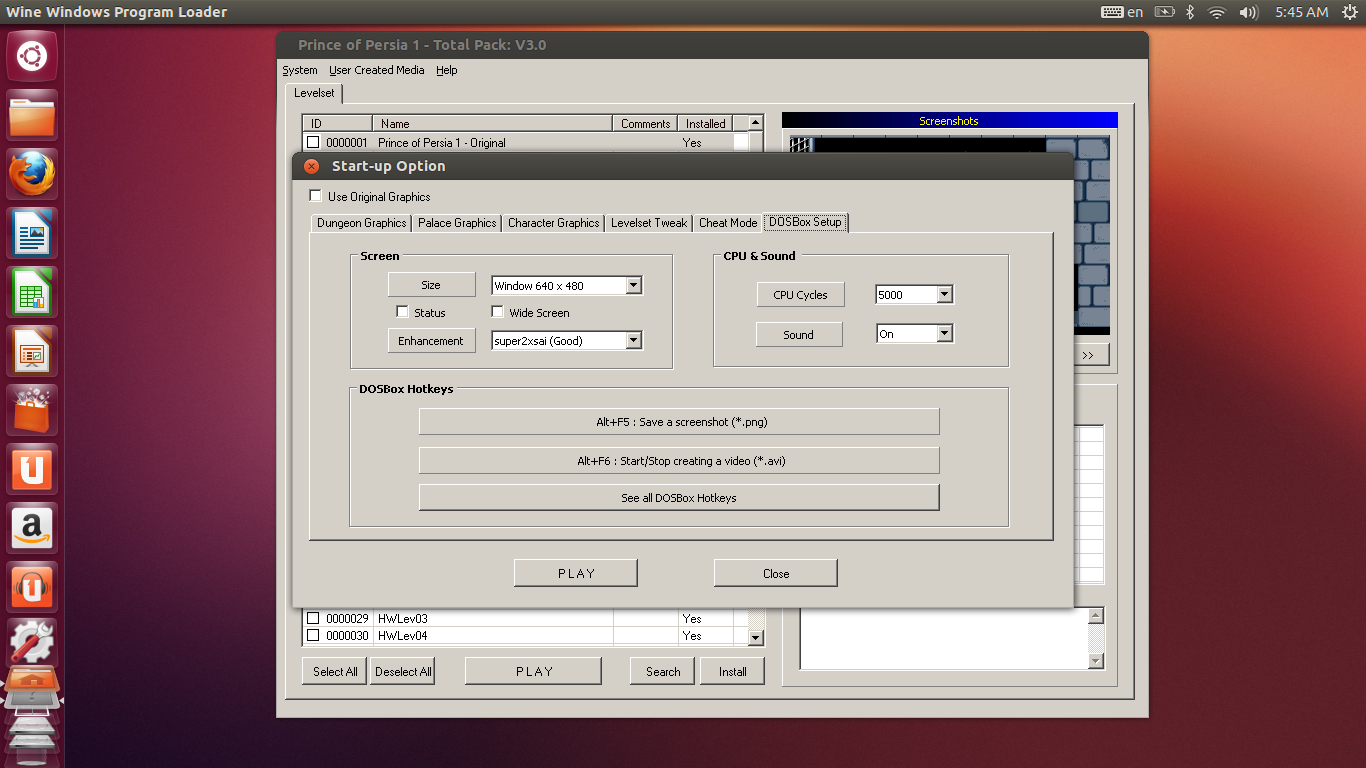Open battery indicator in top panel
1366x768 pixels.
coord(1164,12)
